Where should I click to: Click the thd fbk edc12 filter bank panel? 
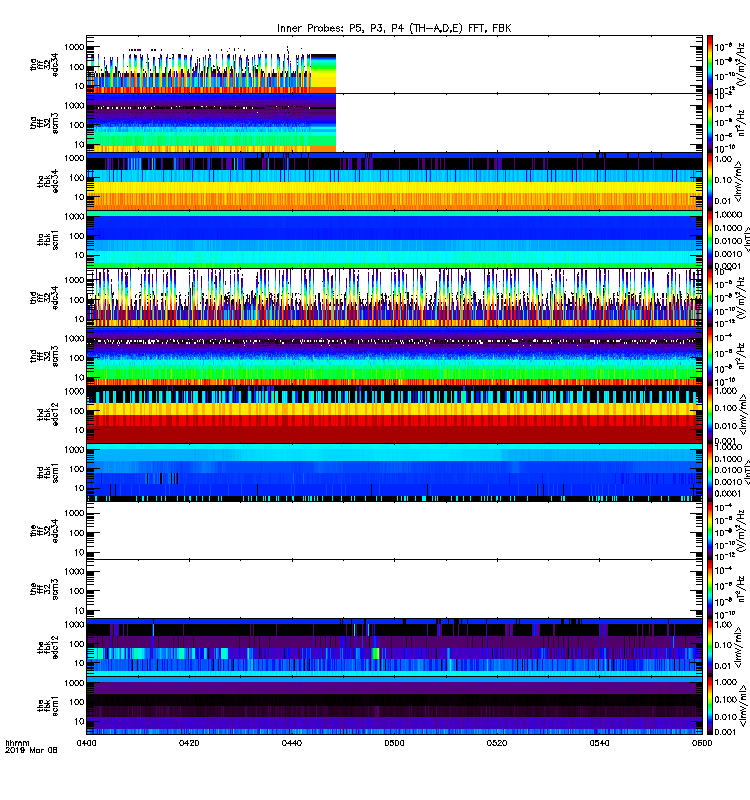(394, 414)
